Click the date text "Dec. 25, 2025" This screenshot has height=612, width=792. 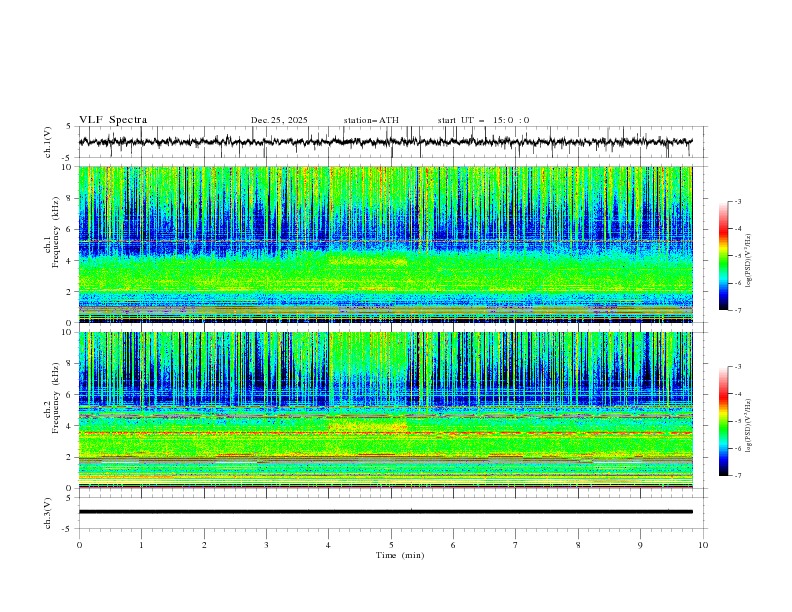point(279,120)
